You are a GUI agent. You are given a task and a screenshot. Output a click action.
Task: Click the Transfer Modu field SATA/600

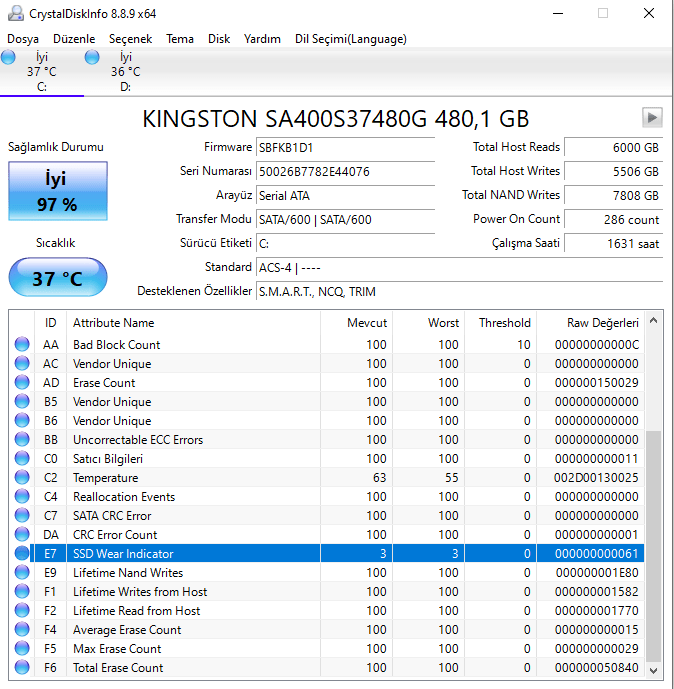coord(345,220)
